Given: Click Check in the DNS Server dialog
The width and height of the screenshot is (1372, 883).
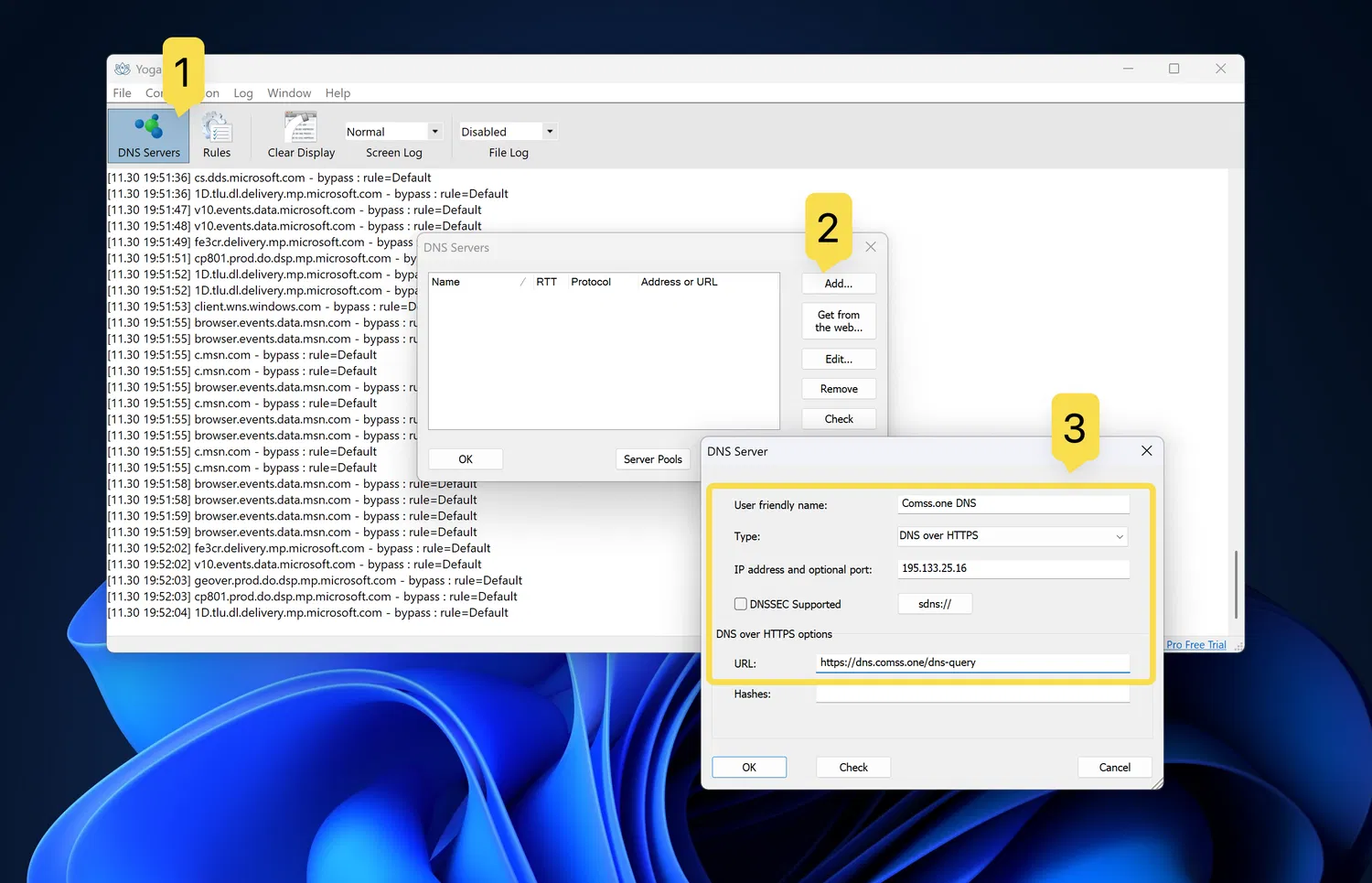Looking at the screenshot, I should [853, 768].
